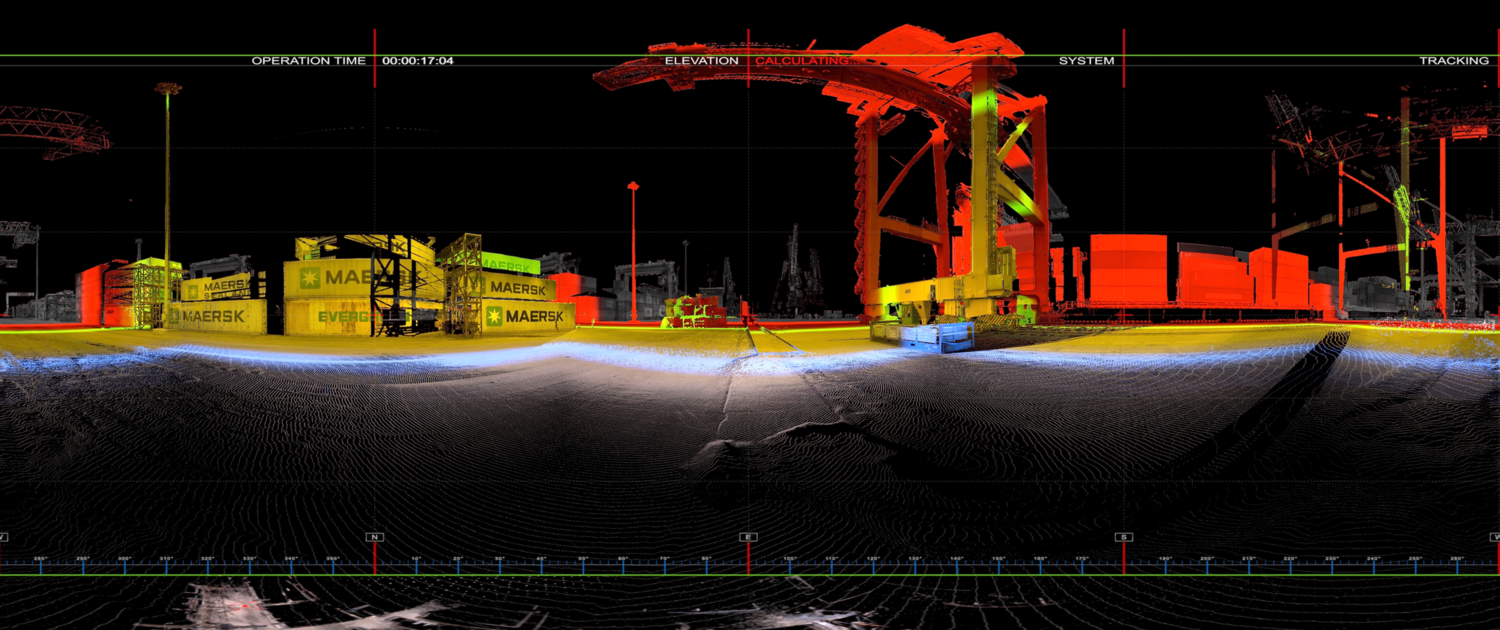Select the S compass marker

(1125, 536)
